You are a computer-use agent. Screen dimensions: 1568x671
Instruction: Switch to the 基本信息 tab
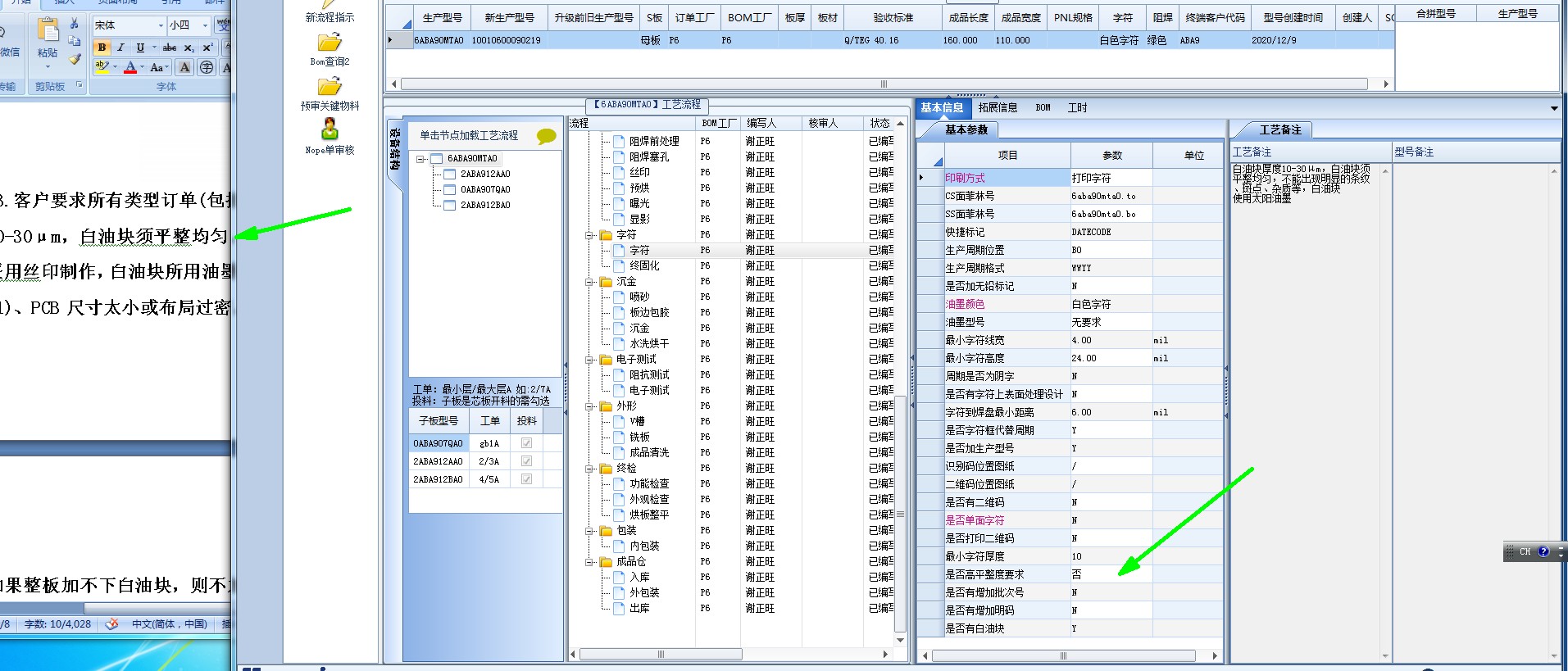943,108
